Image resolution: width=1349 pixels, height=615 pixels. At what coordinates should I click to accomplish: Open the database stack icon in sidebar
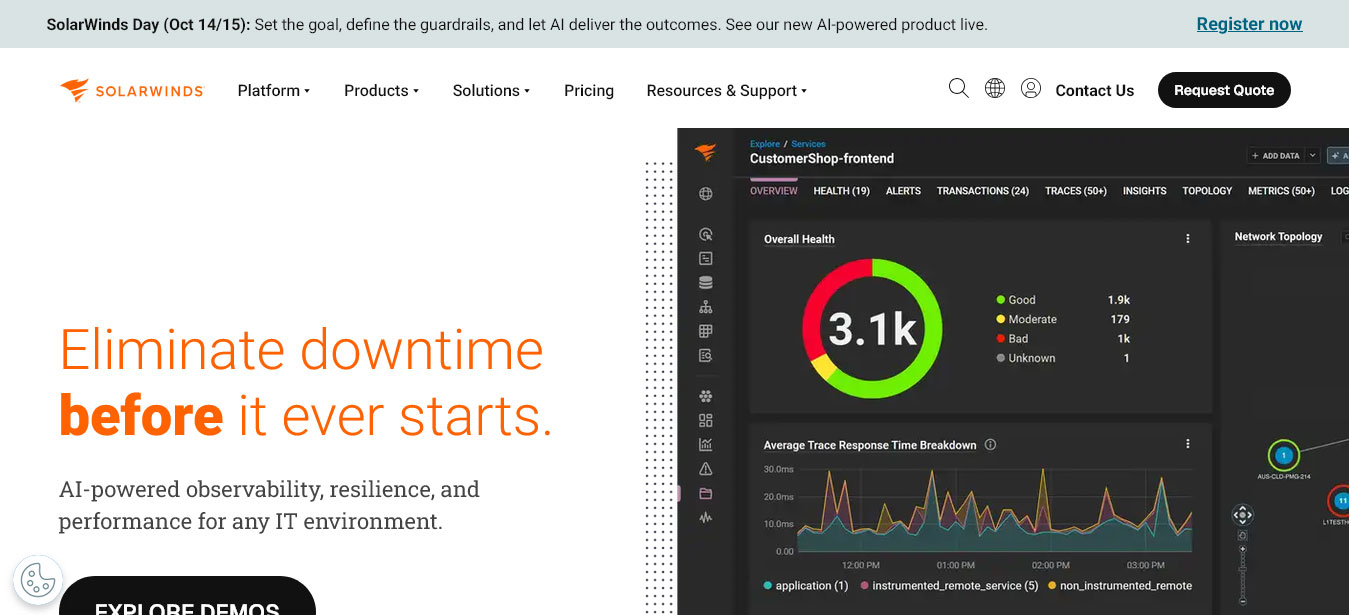tap(706, 283)
